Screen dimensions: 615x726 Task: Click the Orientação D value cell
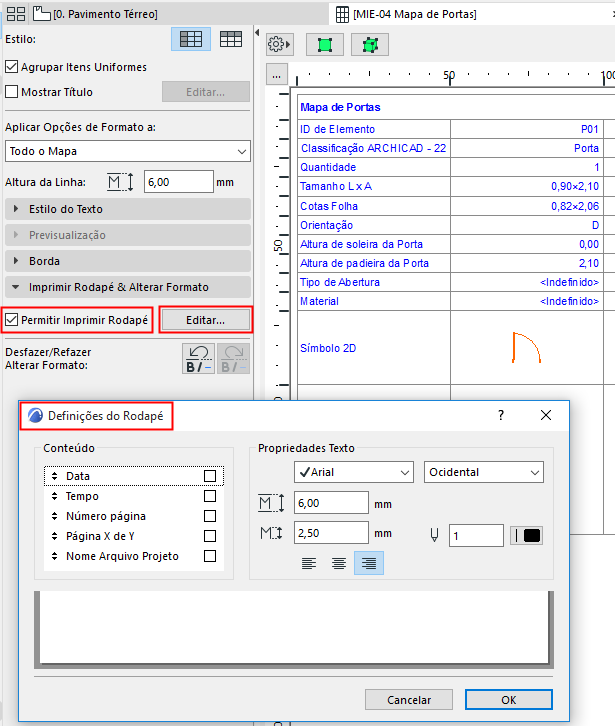click(527, 225)
